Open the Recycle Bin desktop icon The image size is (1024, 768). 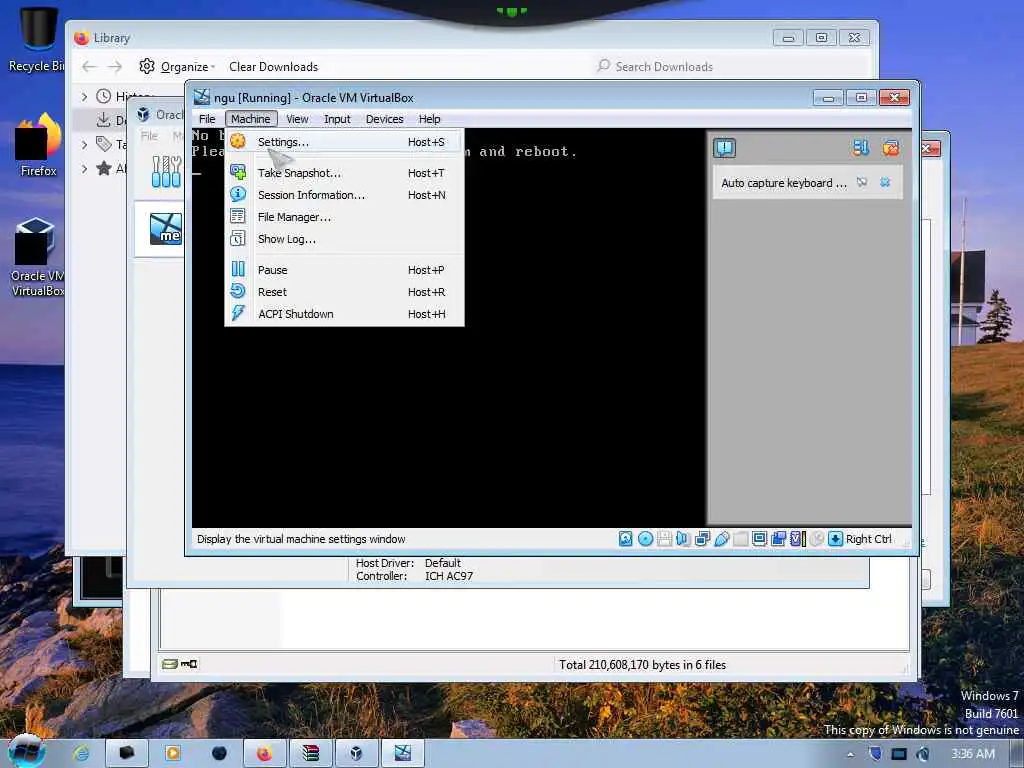pos(36,39)
